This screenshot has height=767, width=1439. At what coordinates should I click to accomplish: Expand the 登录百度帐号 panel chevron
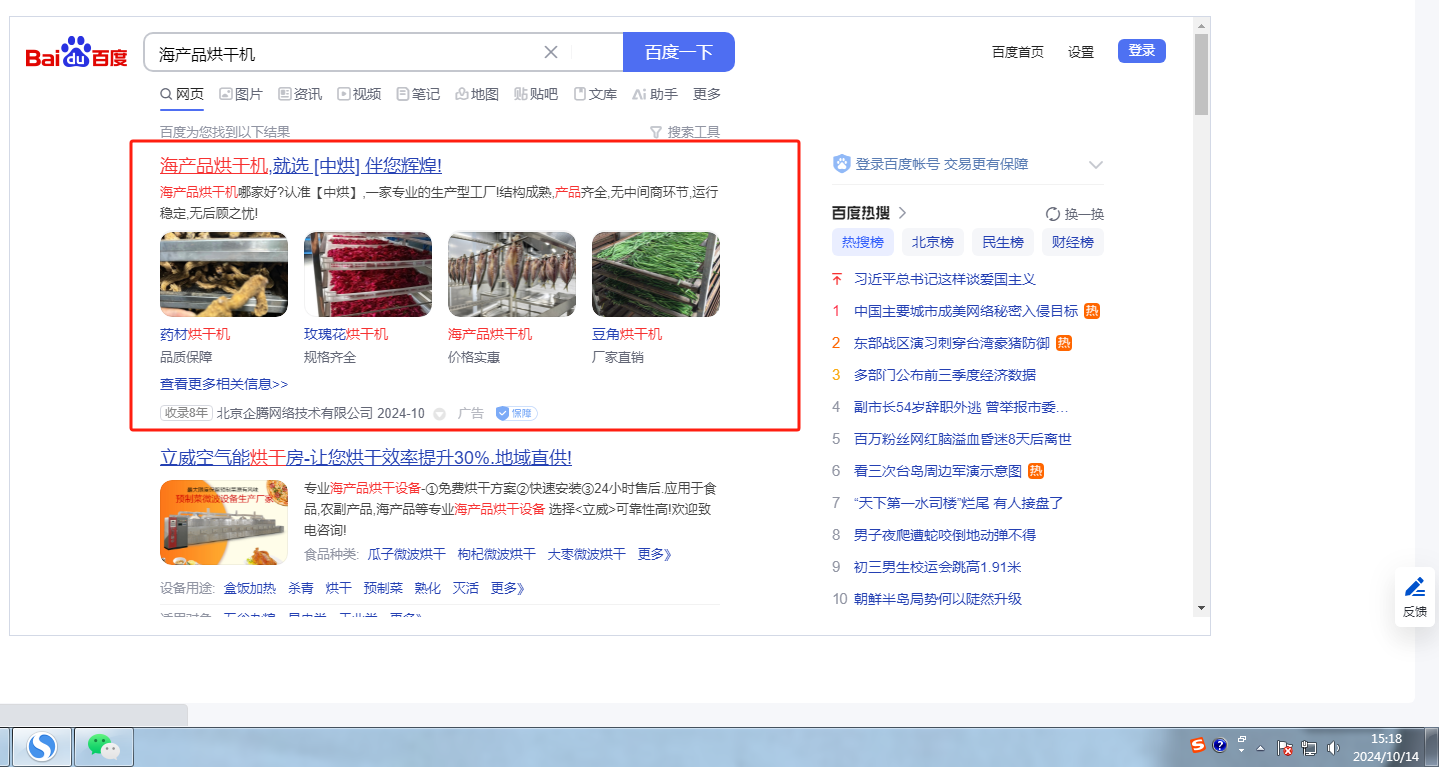point(1095,165)
